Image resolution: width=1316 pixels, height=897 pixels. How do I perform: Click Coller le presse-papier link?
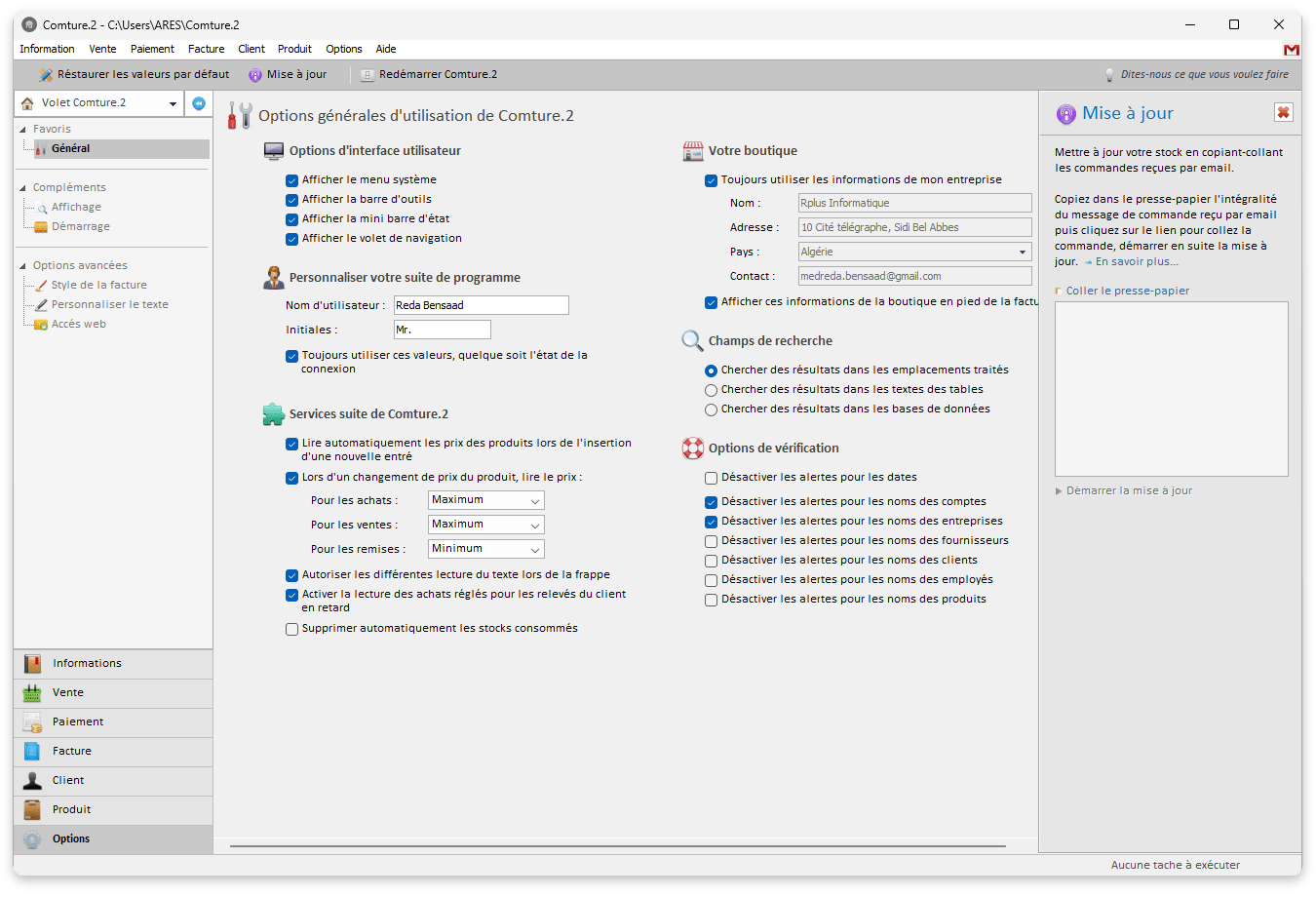(x=1127, y=291)
